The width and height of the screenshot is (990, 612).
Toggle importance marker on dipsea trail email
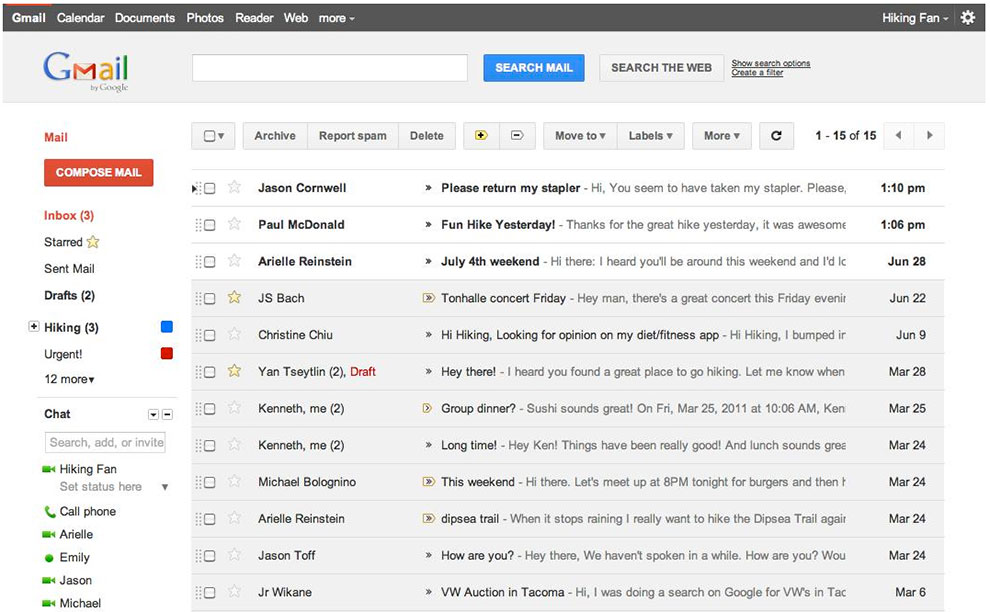point(429,519)
